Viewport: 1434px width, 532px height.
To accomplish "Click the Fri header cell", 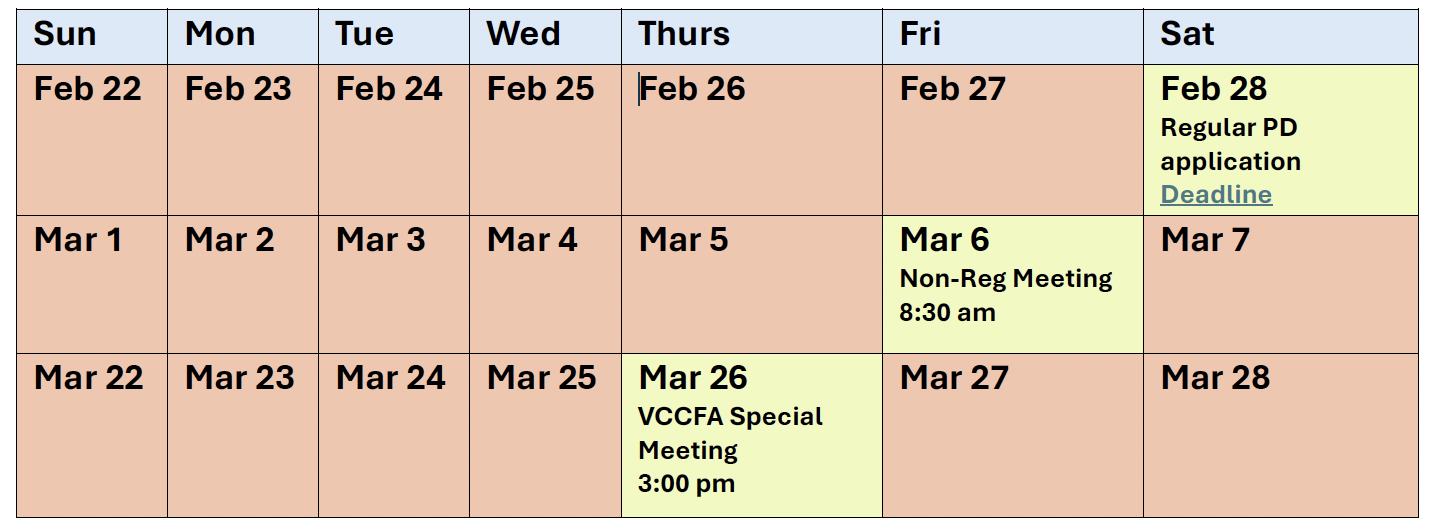I will (1012, 37).
